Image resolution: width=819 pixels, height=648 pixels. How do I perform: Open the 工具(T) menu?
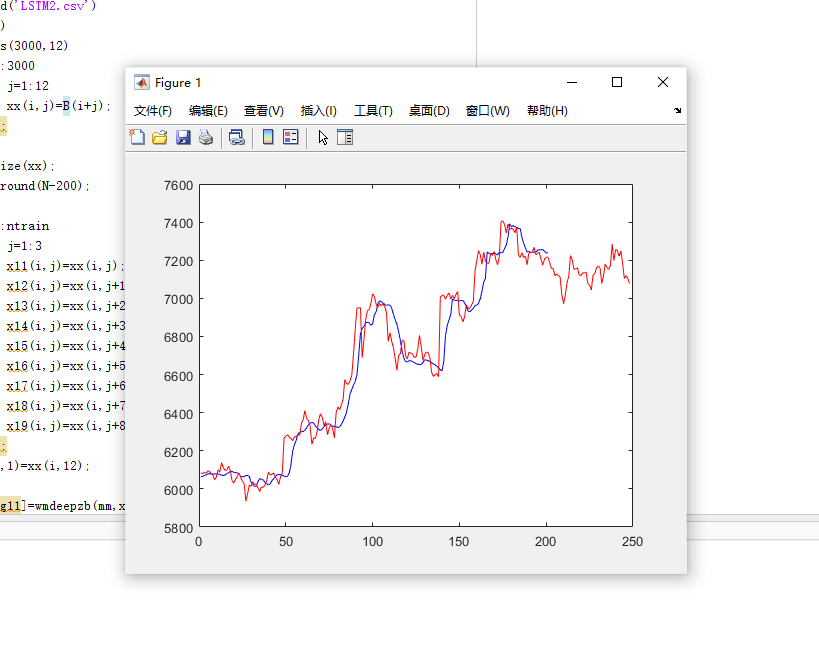(373, 111)
